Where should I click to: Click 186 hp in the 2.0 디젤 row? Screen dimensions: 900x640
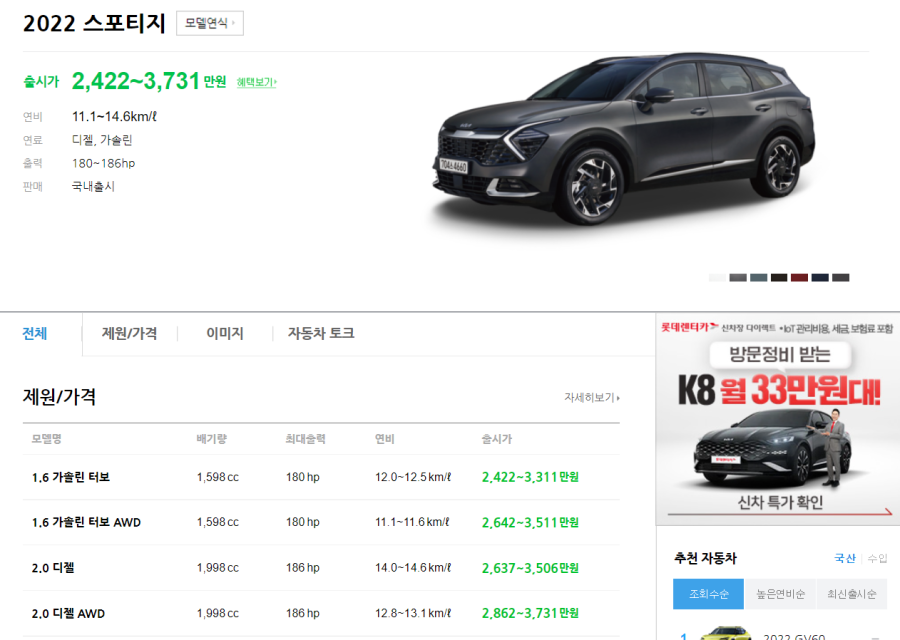(302, 568)
